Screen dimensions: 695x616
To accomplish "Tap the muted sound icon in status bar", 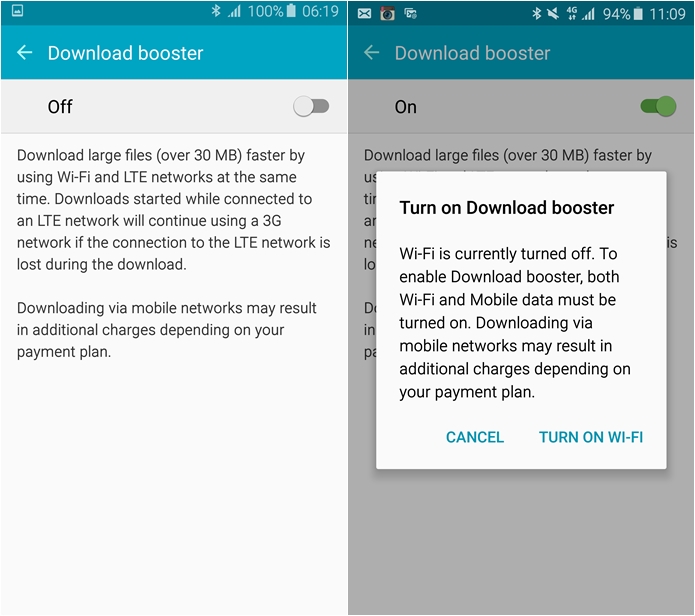I will [x=553, y=14].
